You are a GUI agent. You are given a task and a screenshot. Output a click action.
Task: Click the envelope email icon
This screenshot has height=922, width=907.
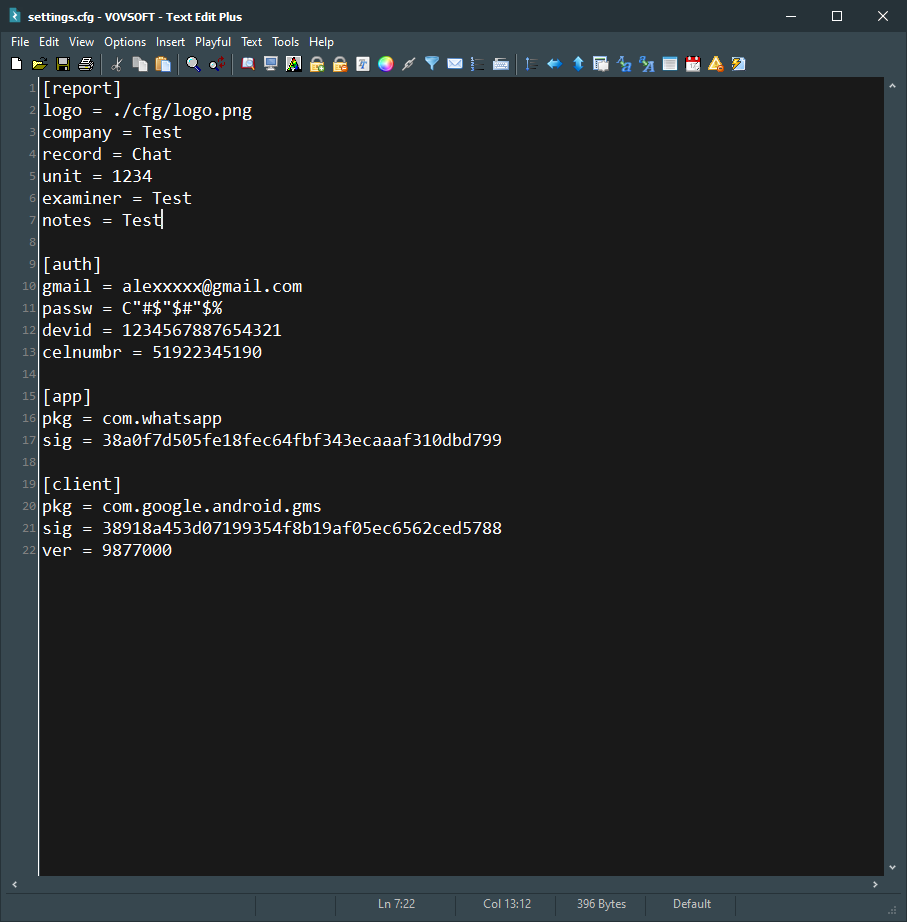pos(455,64)
